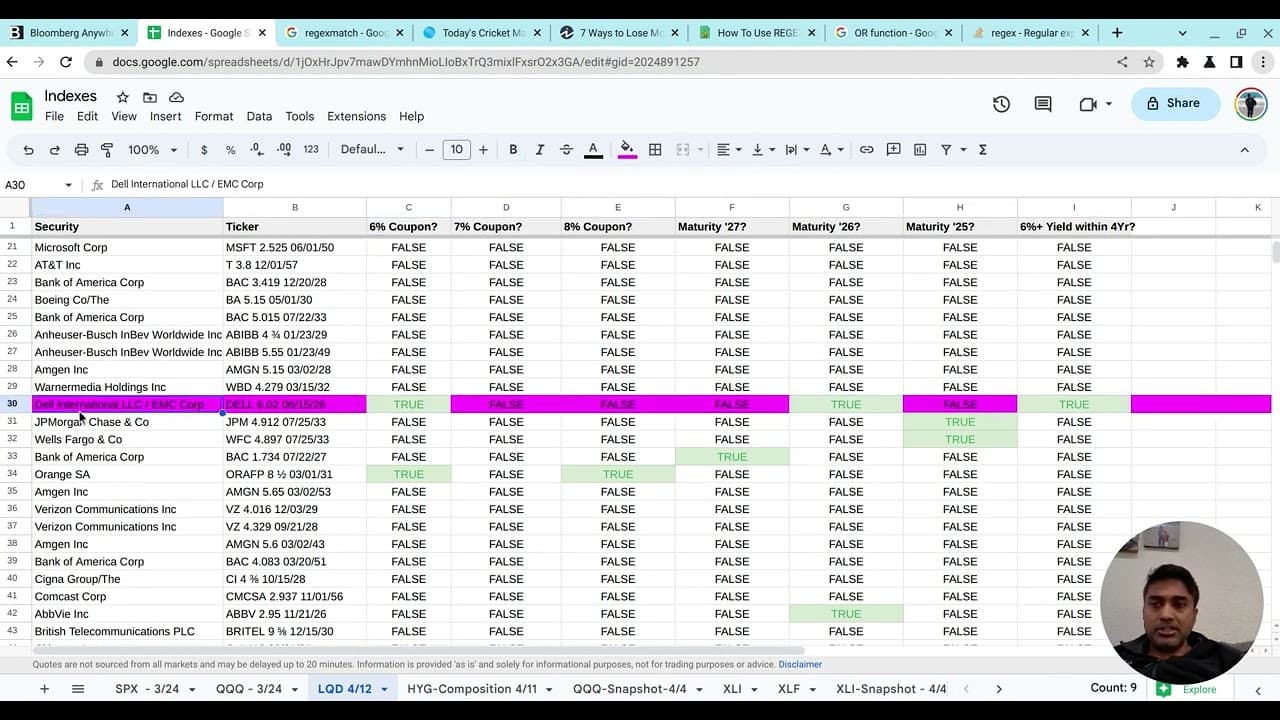Image resolution: width=1280 pixels, height=720 pixels.
Task: Print the spreadsheet
Action: 81,150
